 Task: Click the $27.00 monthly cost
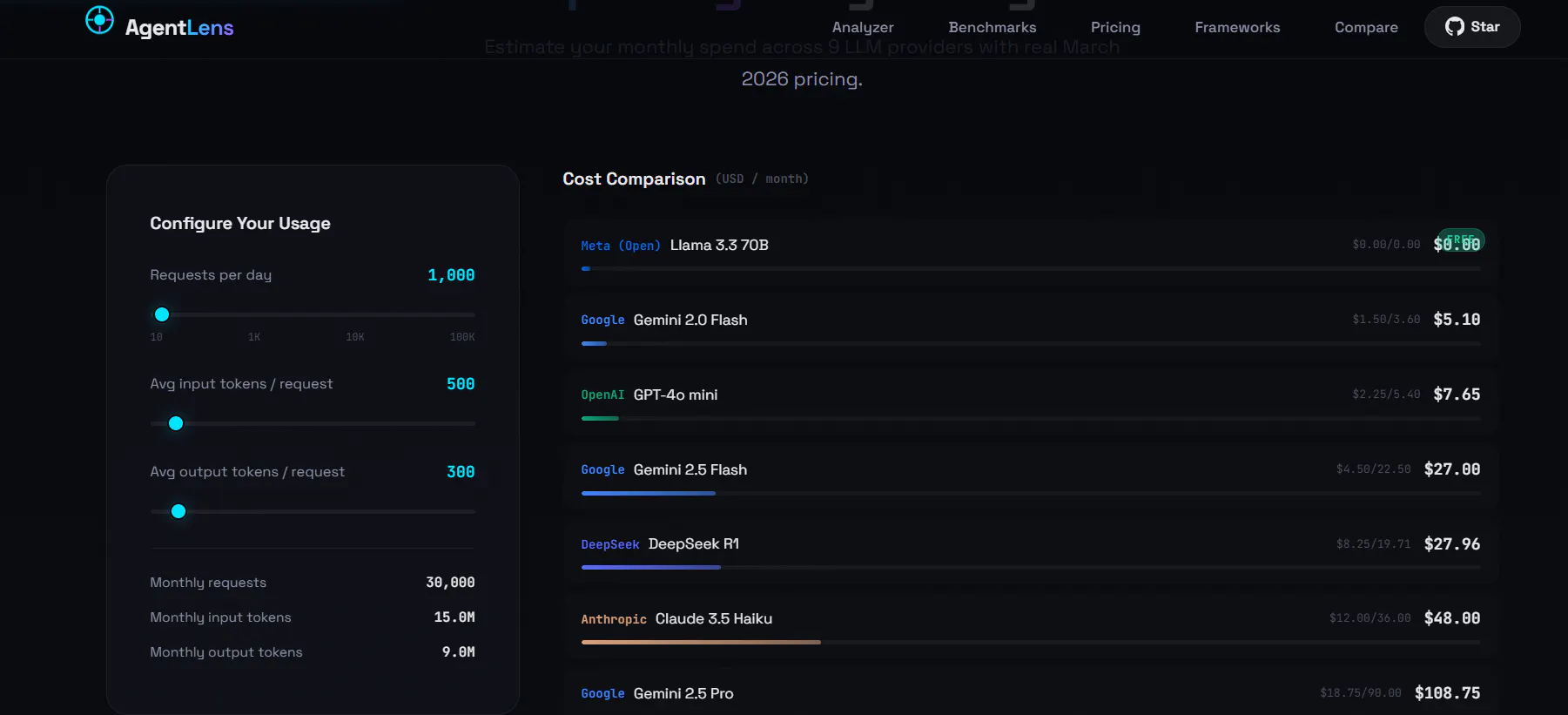tap(1452, 469)
